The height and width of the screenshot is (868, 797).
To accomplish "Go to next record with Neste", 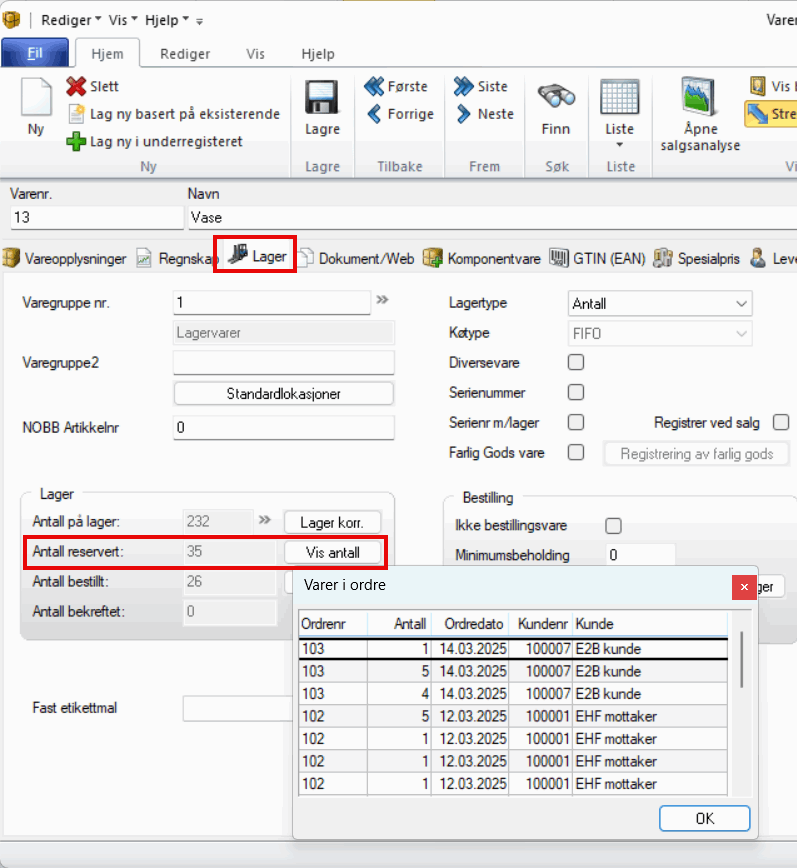I will (x=464, y=114).
